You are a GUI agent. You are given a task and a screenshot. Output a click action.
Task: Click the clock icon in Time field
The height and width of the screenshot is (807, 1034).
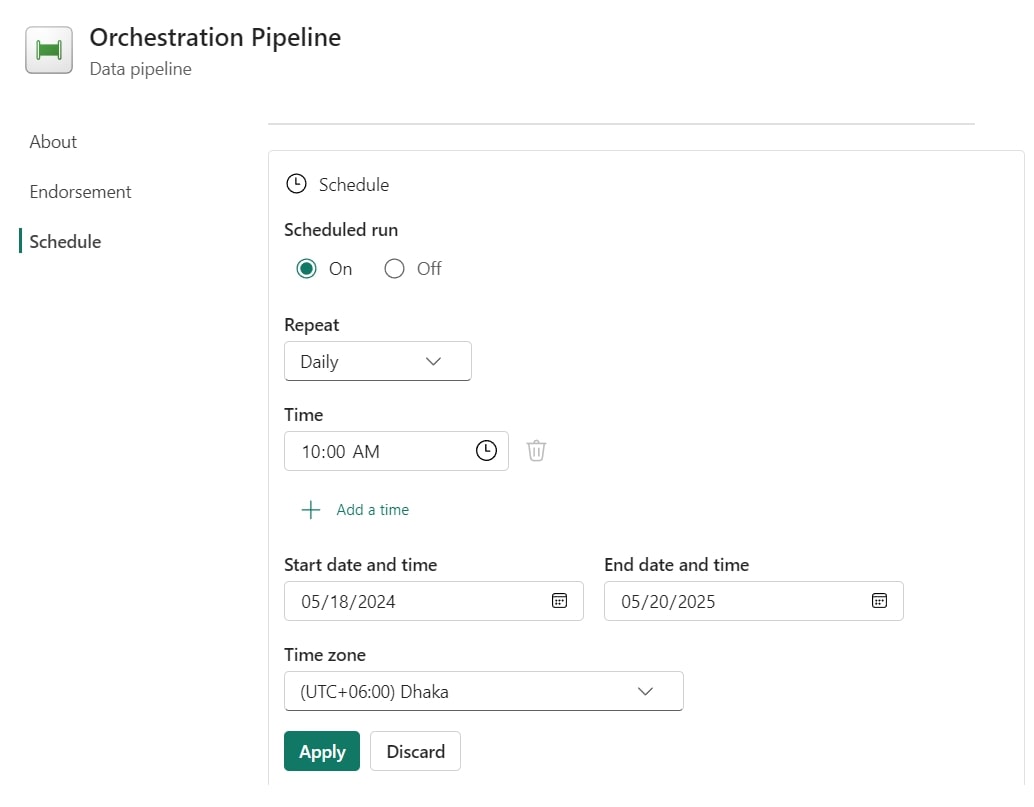coord(486,451)
